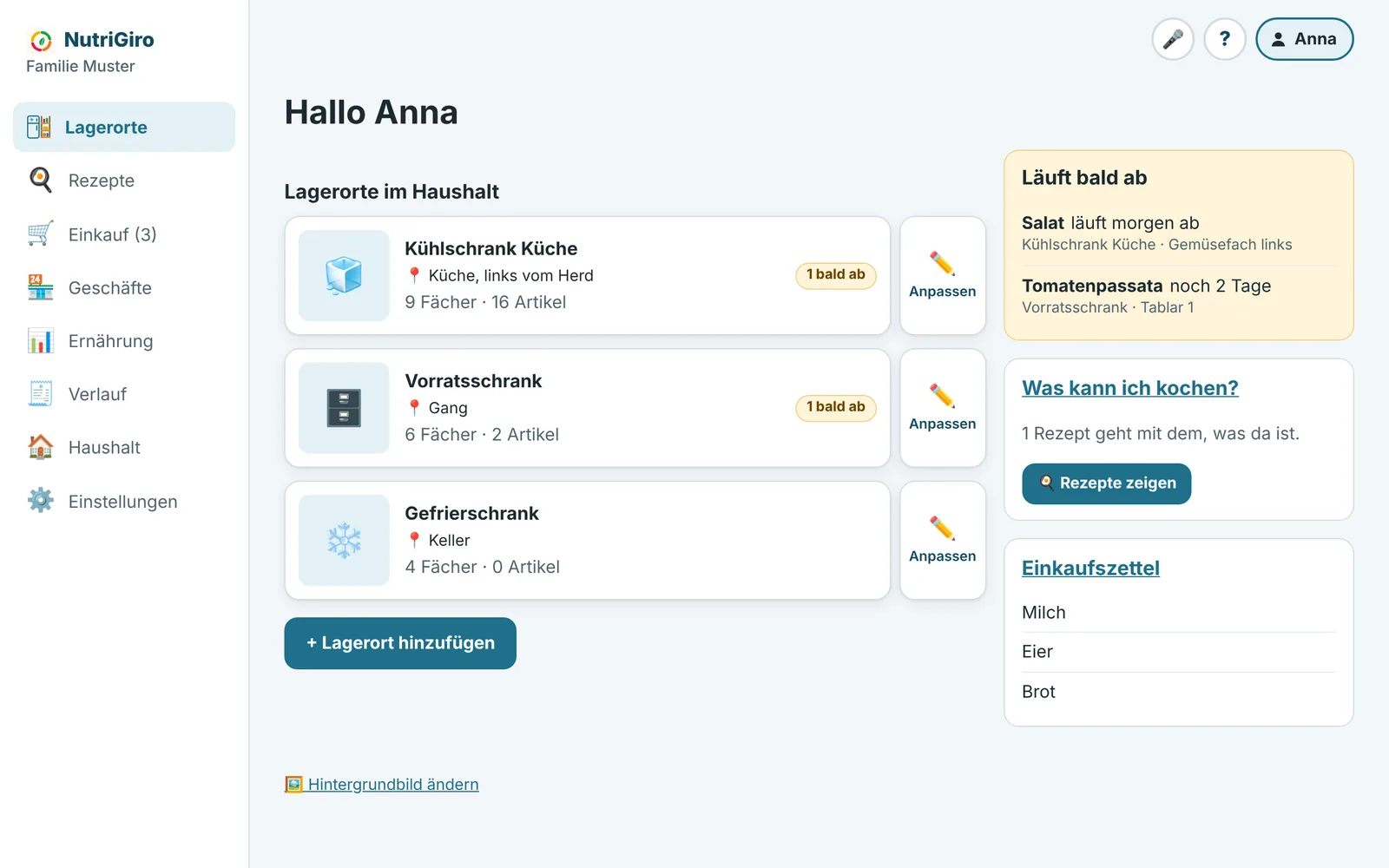This screenshot has height=868, width=1389.
Task: Navigate to Geschäfte in sidebar
Action: 124,287
